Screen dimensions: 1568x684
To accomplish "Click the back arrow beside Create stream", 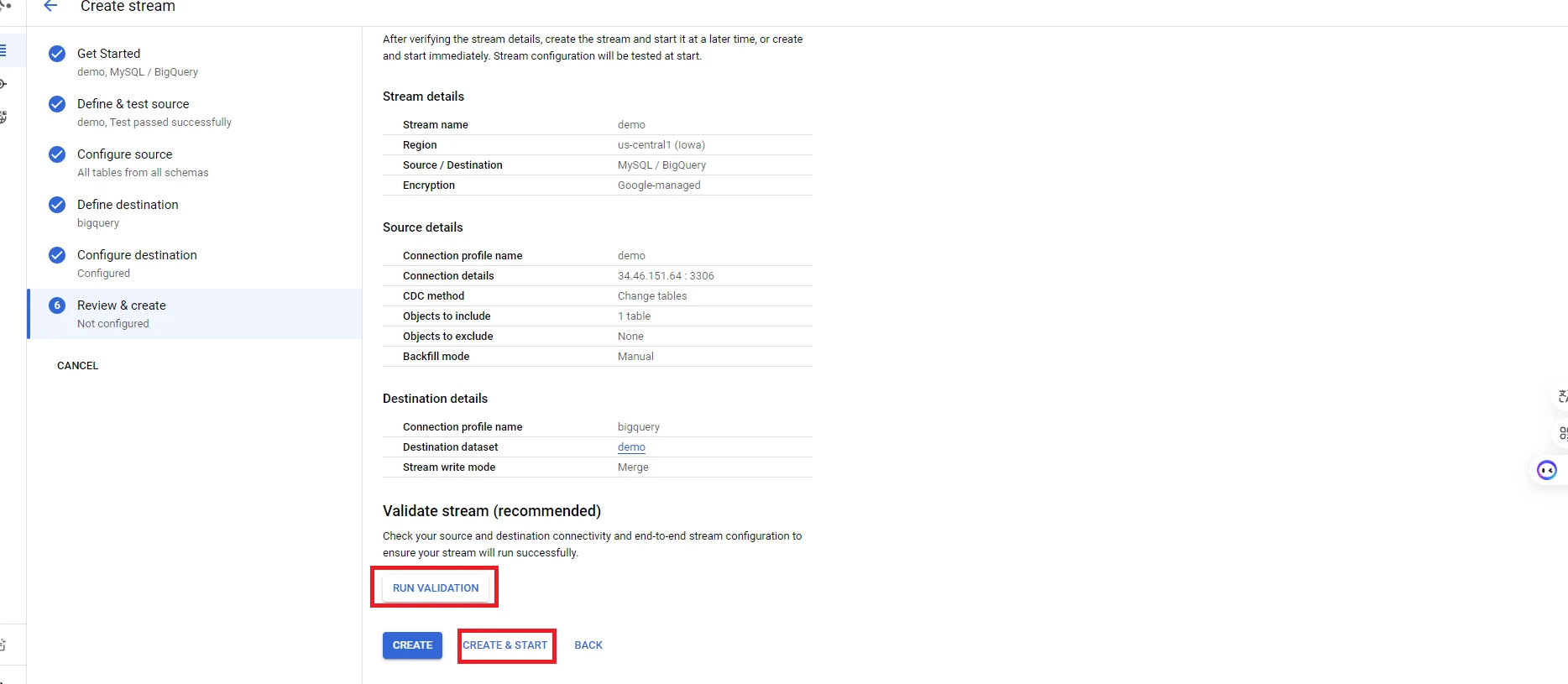I will click(x=50, y=7).
